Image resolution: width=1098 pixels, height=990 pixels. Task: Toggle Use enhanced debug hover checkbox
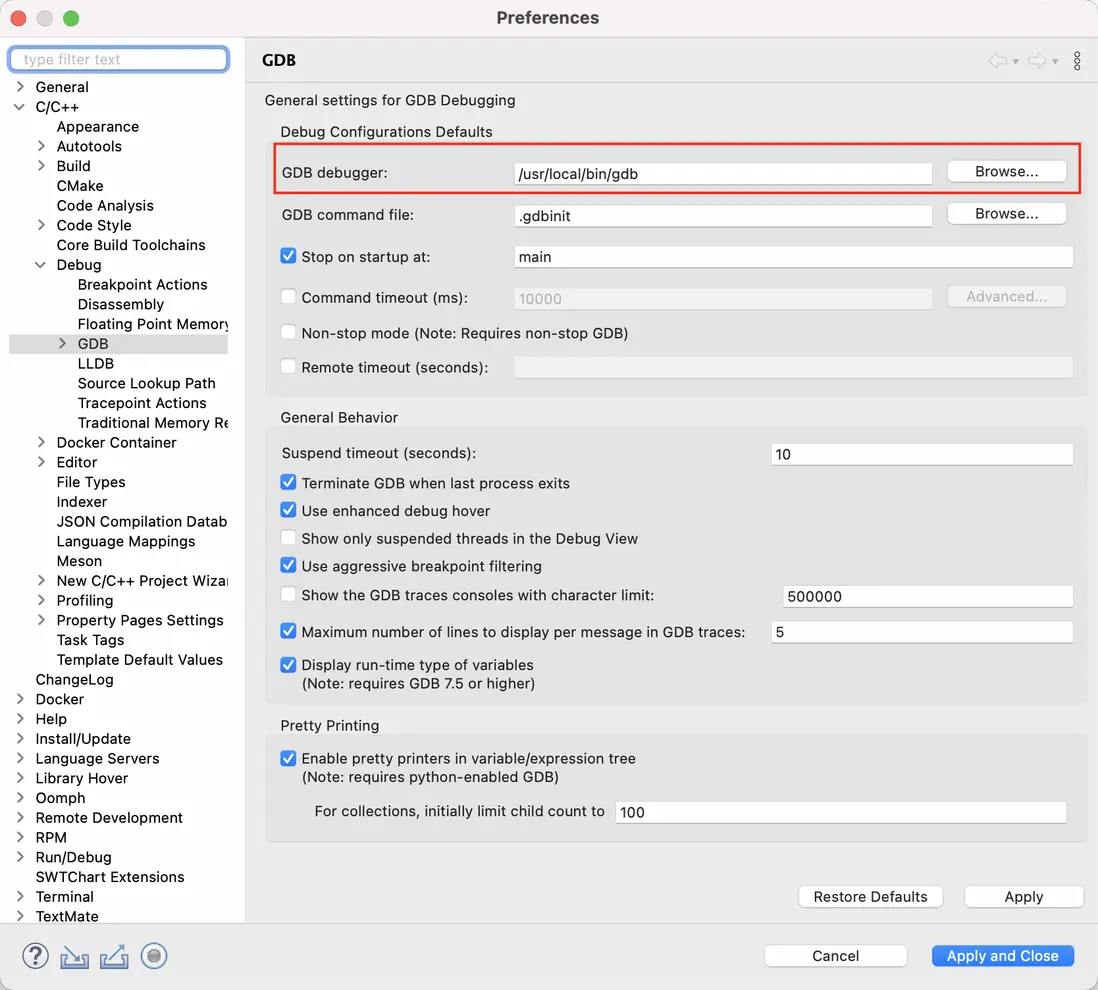(289, 510)
